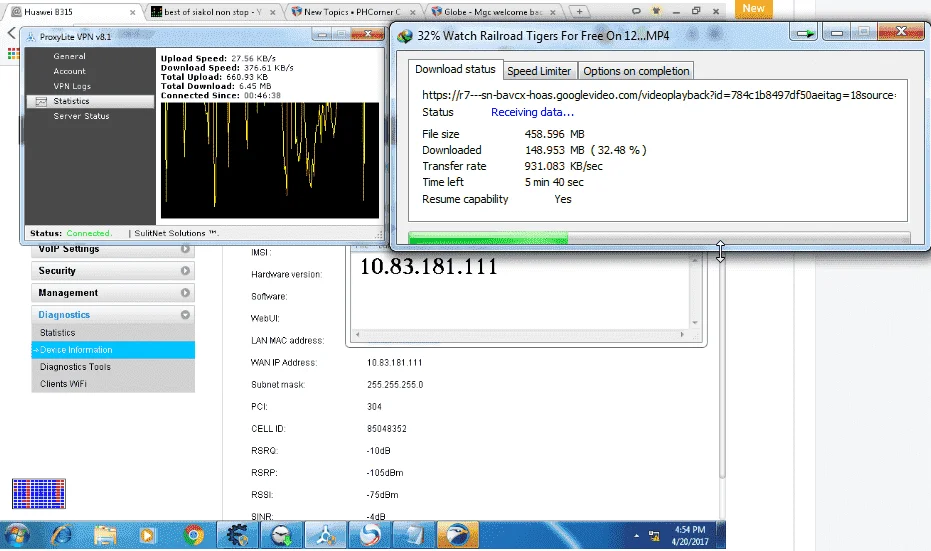The width and height of the screenshot is (931, 551).
Task: Open Windows Explorer folder from taskbar
Action: pos(105,536)
